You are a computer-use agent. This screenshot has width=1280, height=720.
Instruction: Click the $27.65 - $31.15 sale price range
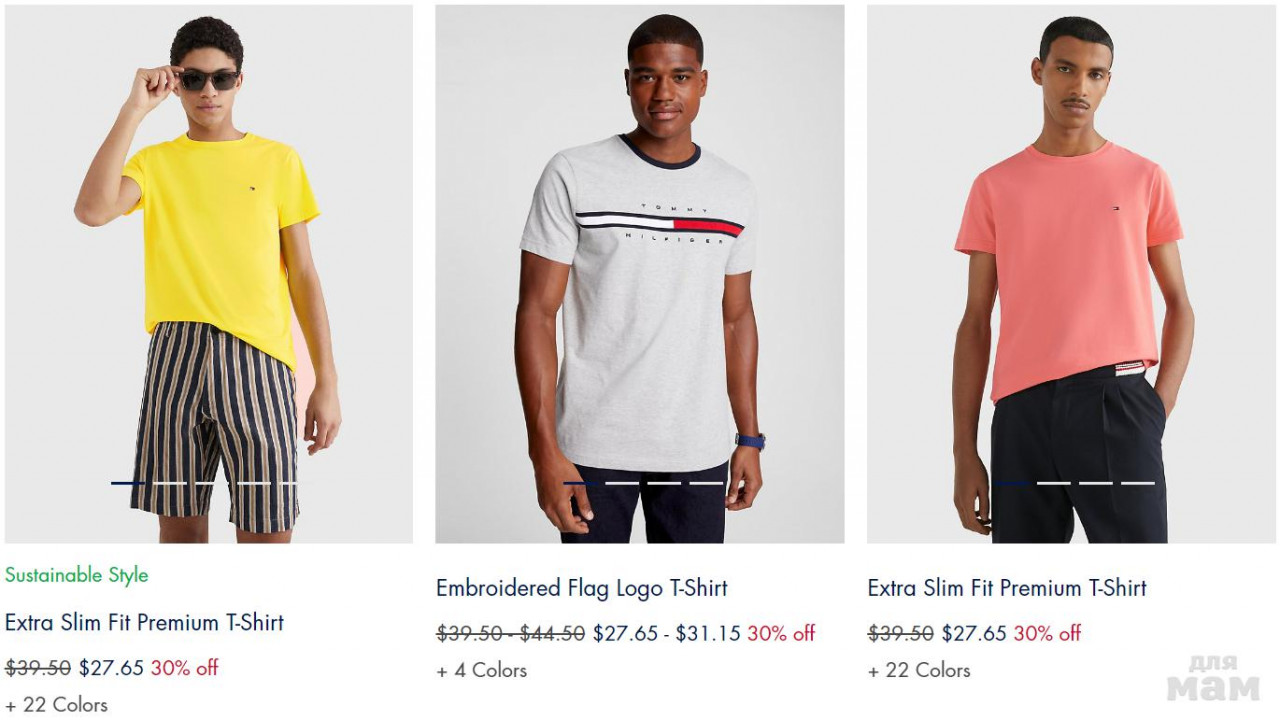tap(666, 633)
